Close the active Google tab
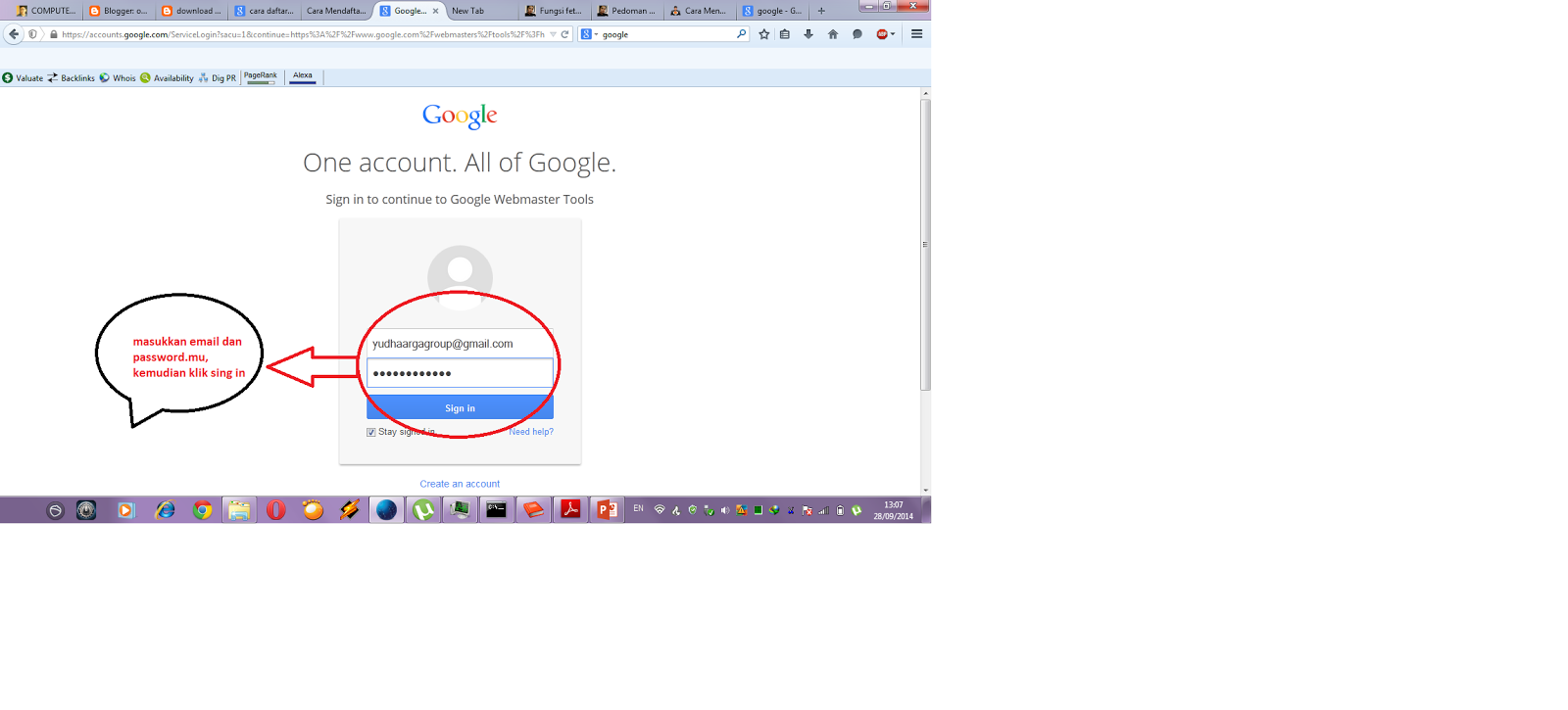The width and height of the screenshot is (1568, 710). (436, 11)
